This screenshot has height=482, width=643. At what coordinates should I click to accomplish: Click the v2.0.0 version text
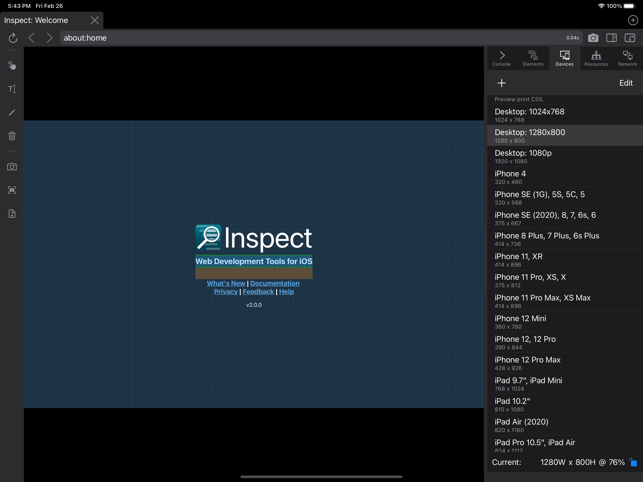tap(254, 305)
